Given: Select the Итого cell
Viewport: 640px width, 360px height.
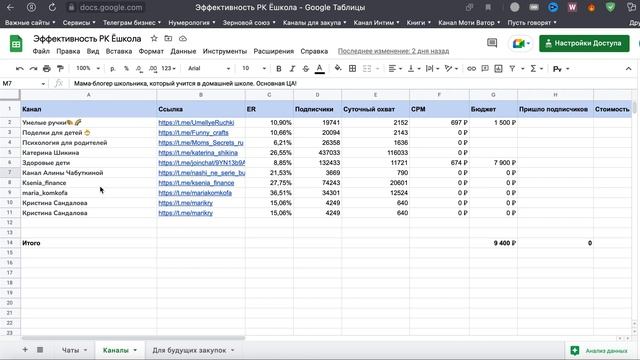Looking at the screenshot, I should pos(89,243).
